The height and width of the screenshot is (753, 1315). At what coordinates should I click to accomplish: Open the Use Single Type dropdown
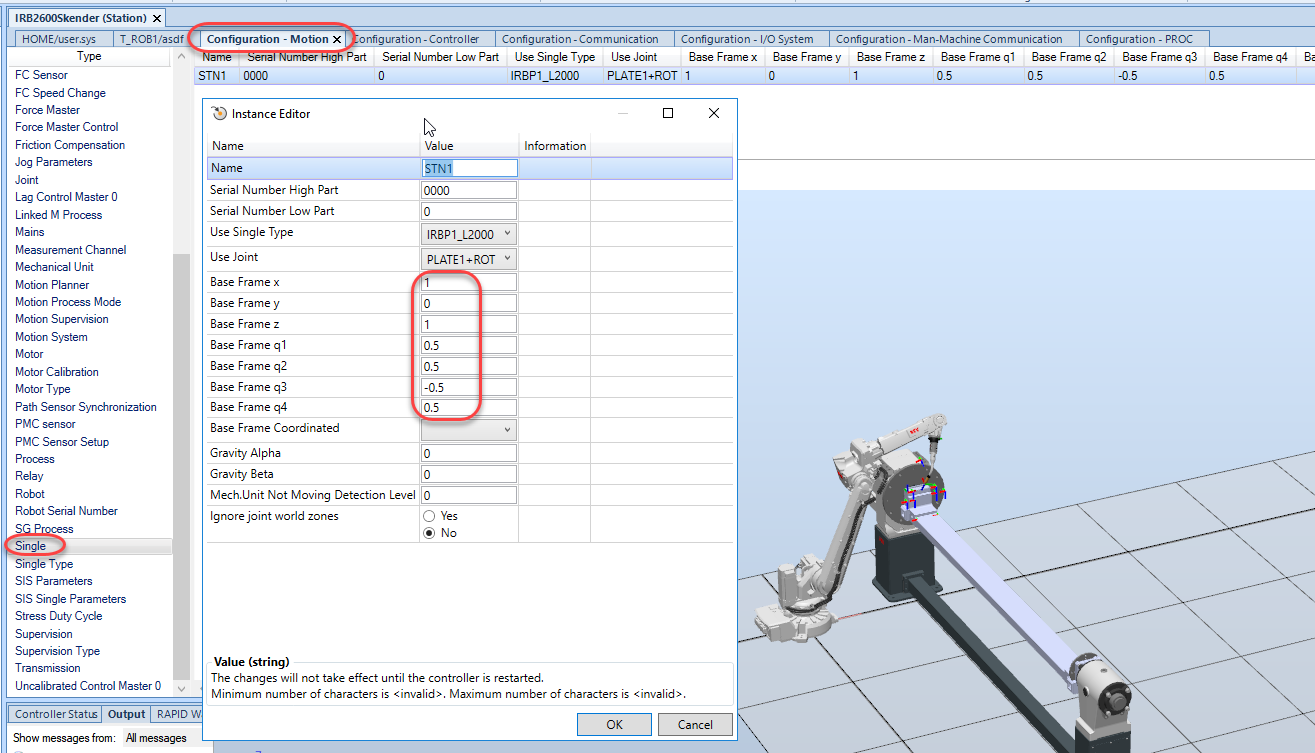click(x=469, y=234)
